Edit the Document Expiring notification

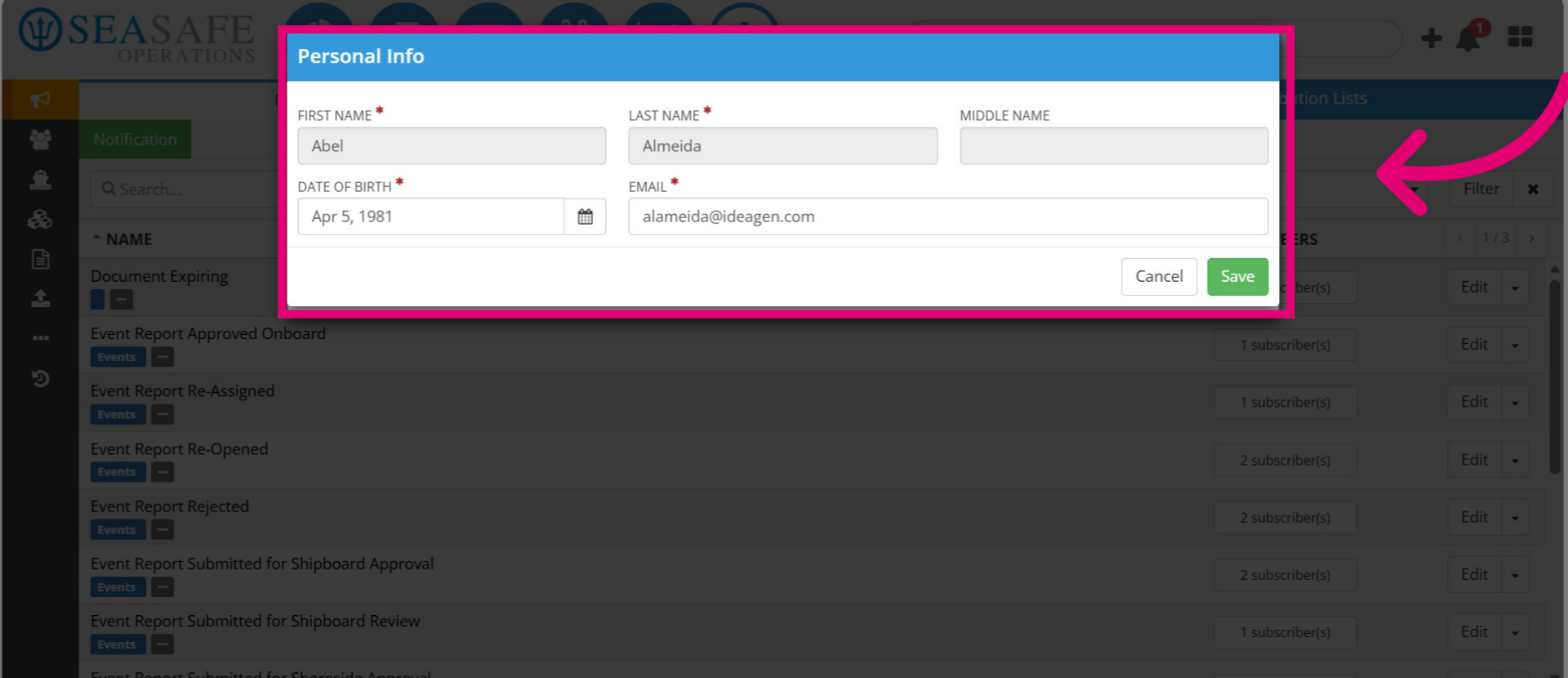(1474, 288)
